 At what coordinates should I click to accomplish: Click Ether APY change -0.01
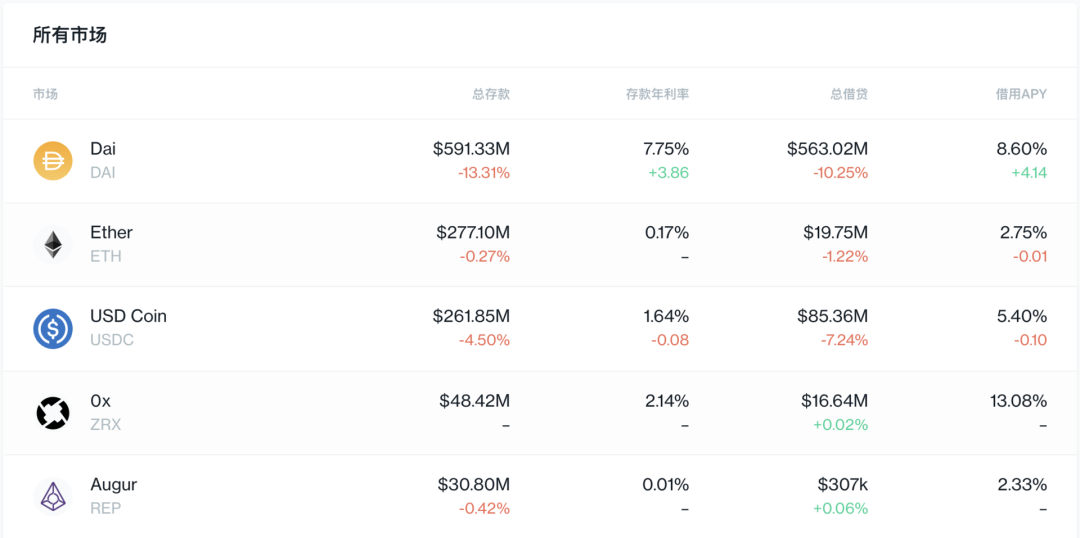click(x=1030, y=257)
